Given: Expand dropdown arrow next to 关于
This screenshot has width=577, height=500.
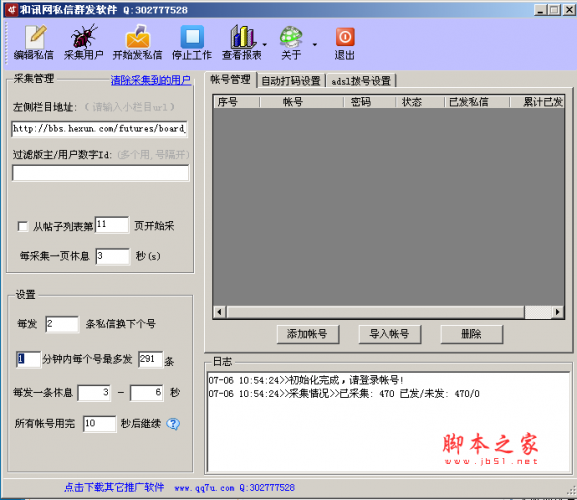Looking at the screenshot, I should pos(315,45).
